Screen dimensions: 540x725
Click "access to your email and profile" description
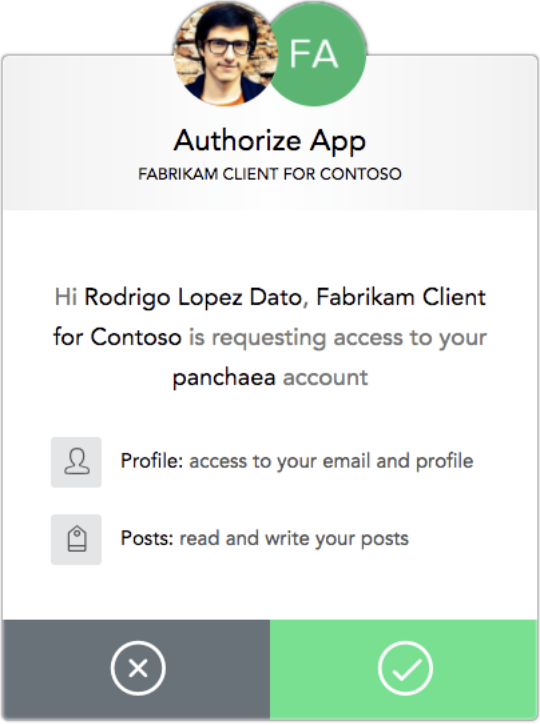(331, 461)
